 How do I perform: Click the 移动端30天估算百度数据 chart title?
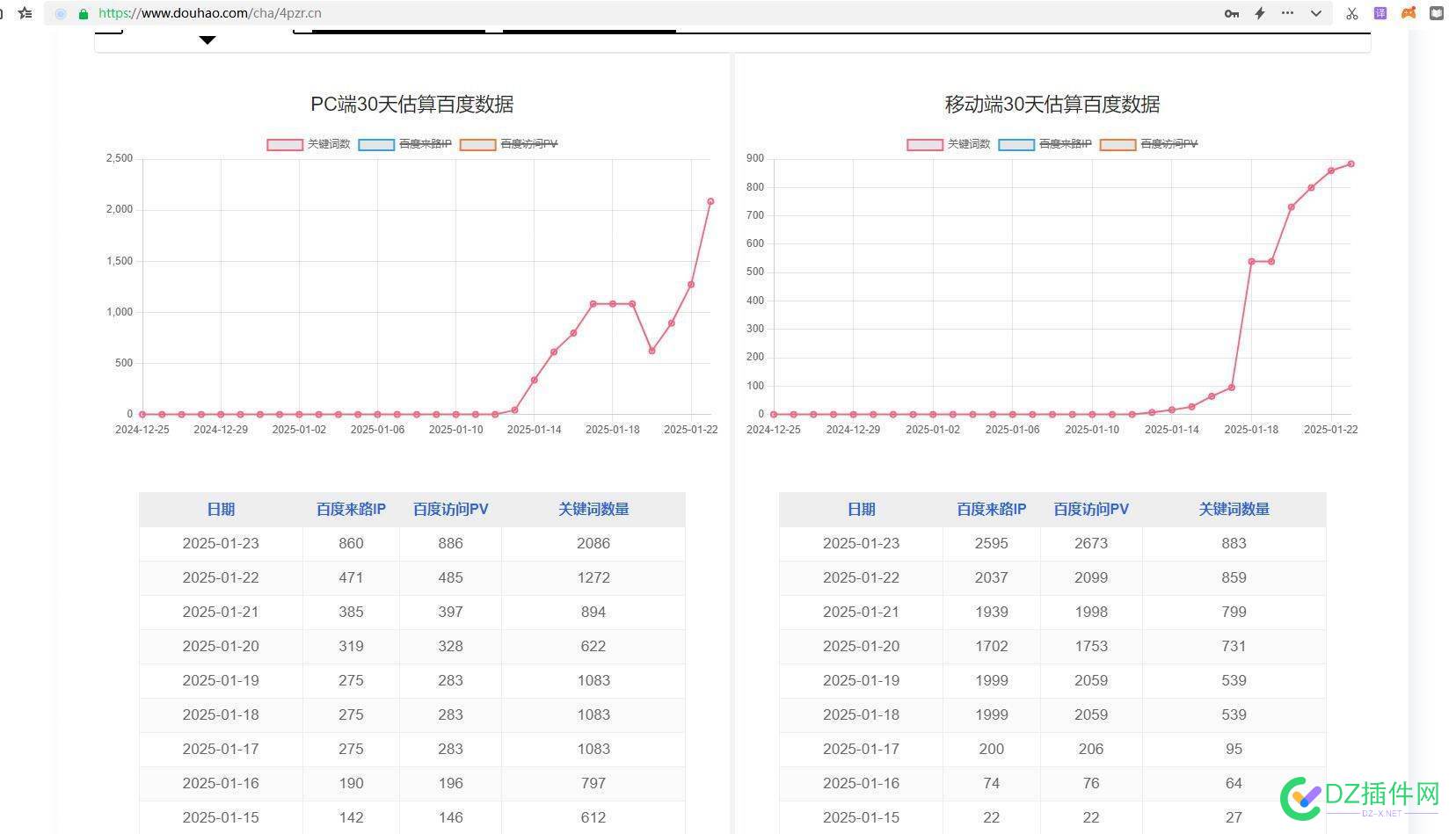pyautogui.click(x=1052, y=104)
